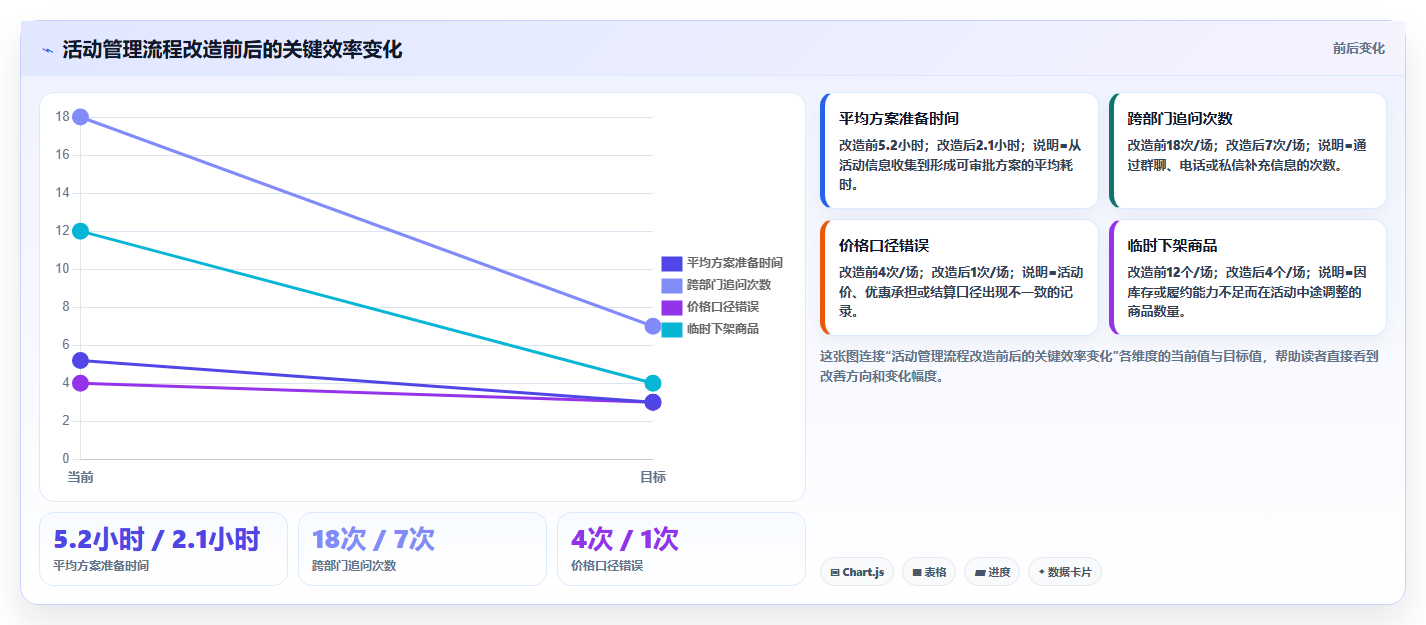Select the 4次 / 1次 stat card
Image resolution: width=1426 pixels, height=625 pixels.
click(x=681, y=549)
